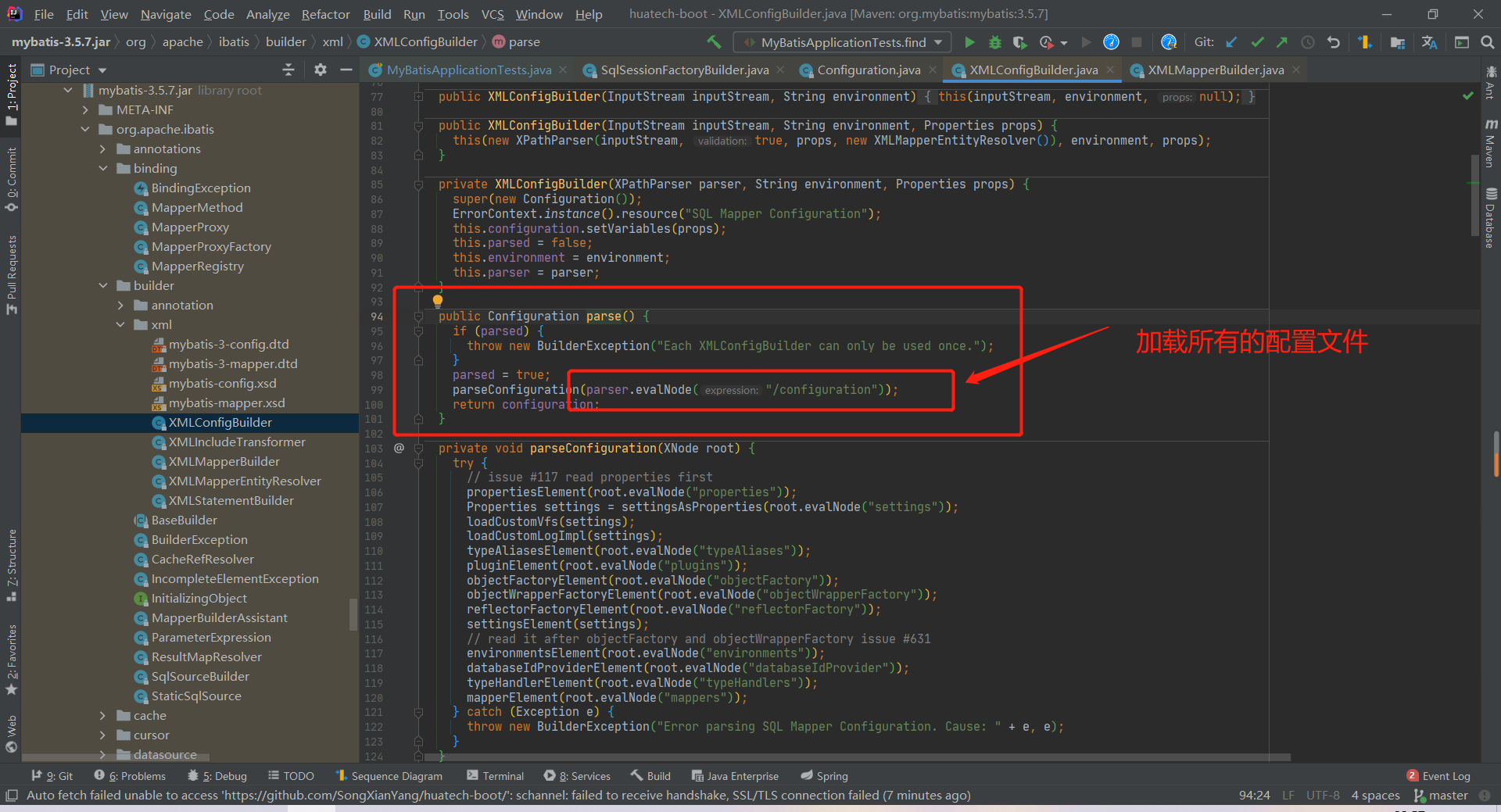Switch to MyBatisApplicationTests.java tab
Viewport: 1501px width, 812px height.
468,70
